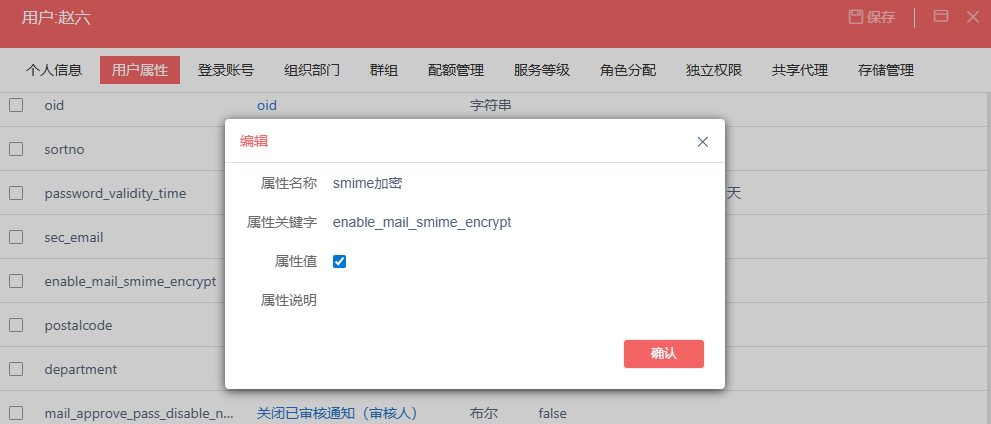Switch to the 角色分配 tab
This screenshot has width=991, height=424.
[x=628, y=70]
